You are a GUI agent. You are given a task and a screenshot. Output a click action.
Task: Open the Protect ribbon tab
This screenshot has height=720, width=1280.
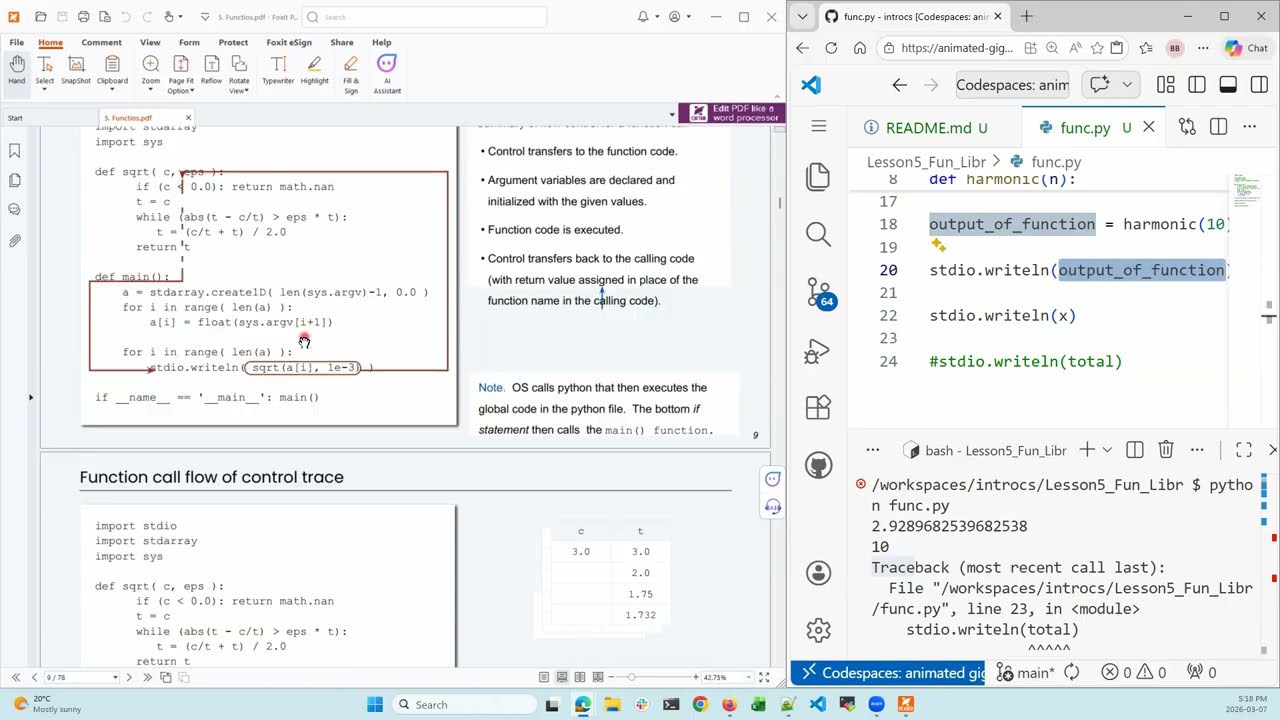click(233, 42)
